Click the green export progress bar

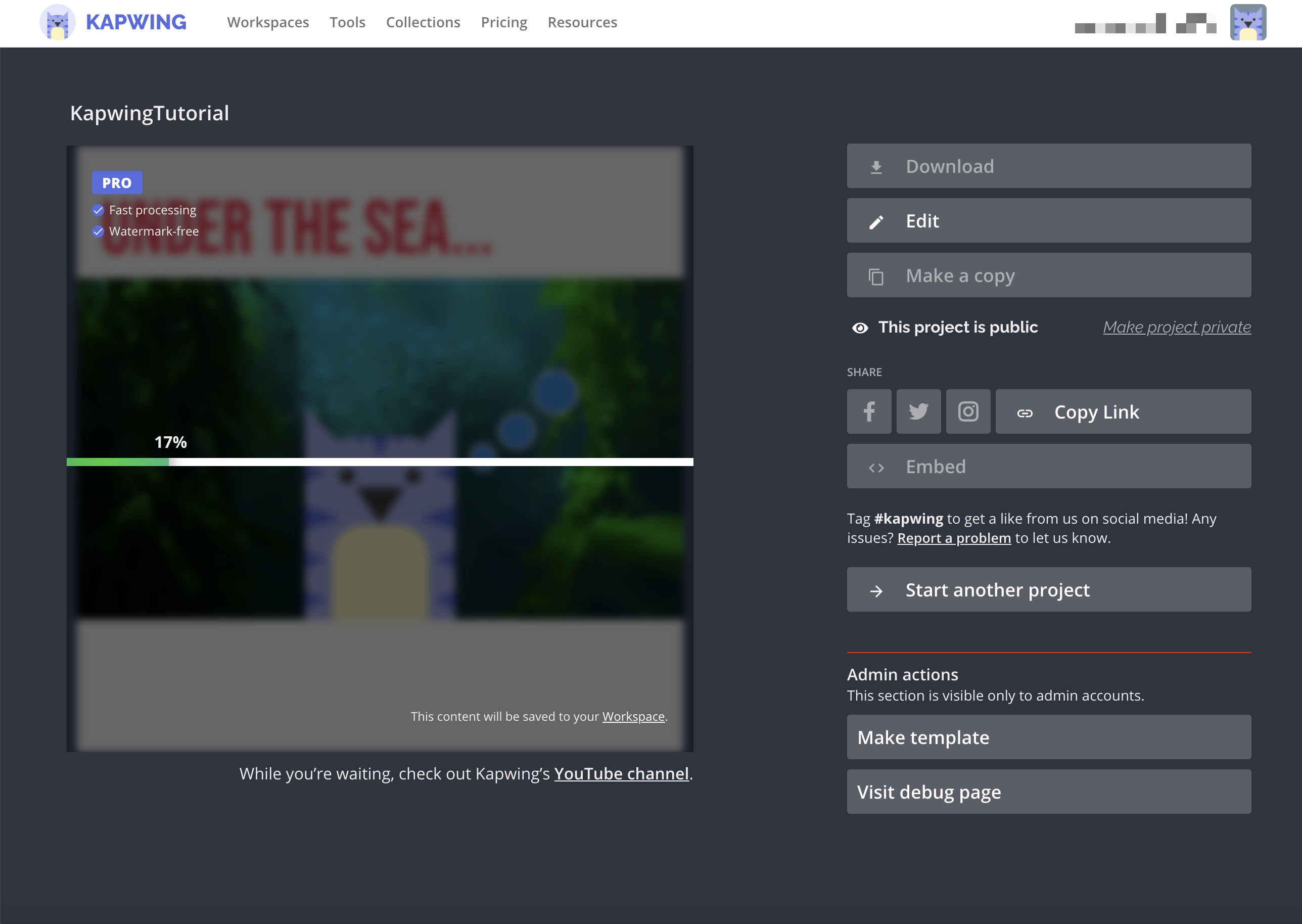tap(118, 462)
